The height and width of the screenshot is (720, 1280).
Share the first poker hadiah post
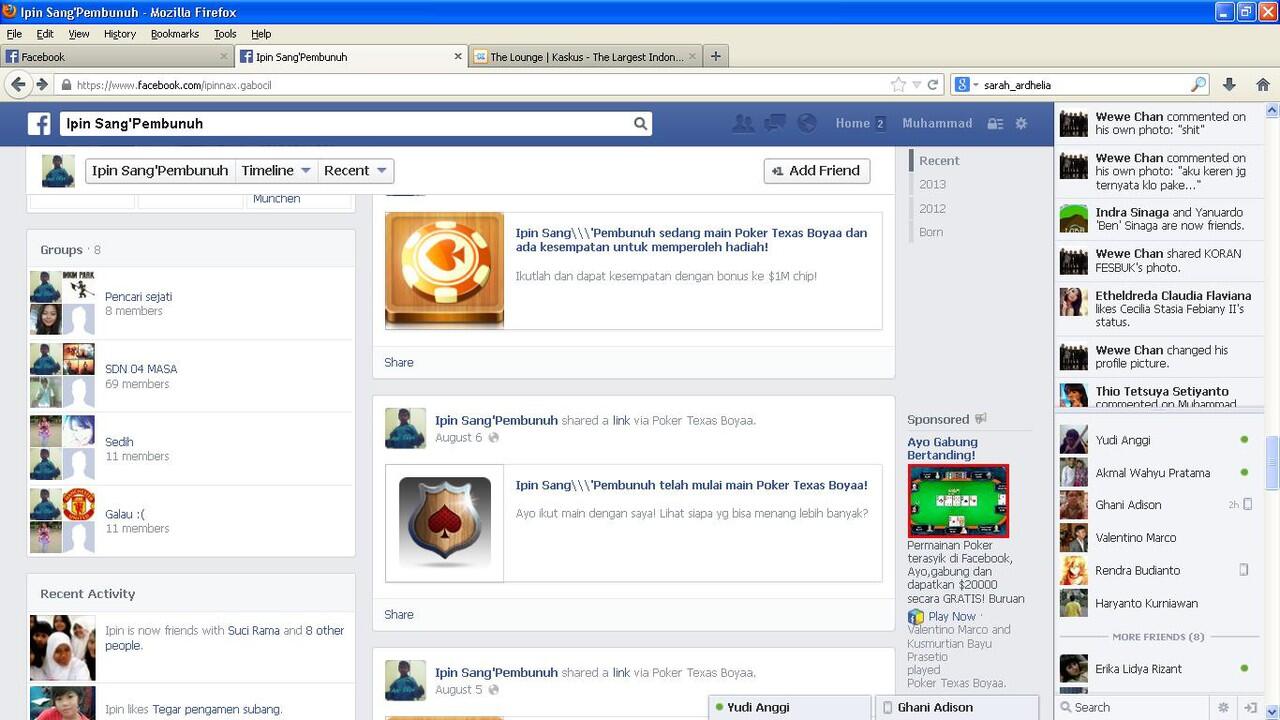pos(398,363)
